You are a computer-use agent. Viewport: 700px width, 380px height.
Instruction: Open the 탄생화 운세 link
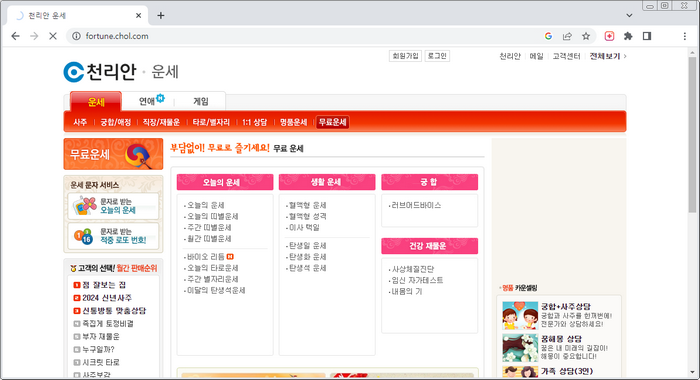point(308,257)
